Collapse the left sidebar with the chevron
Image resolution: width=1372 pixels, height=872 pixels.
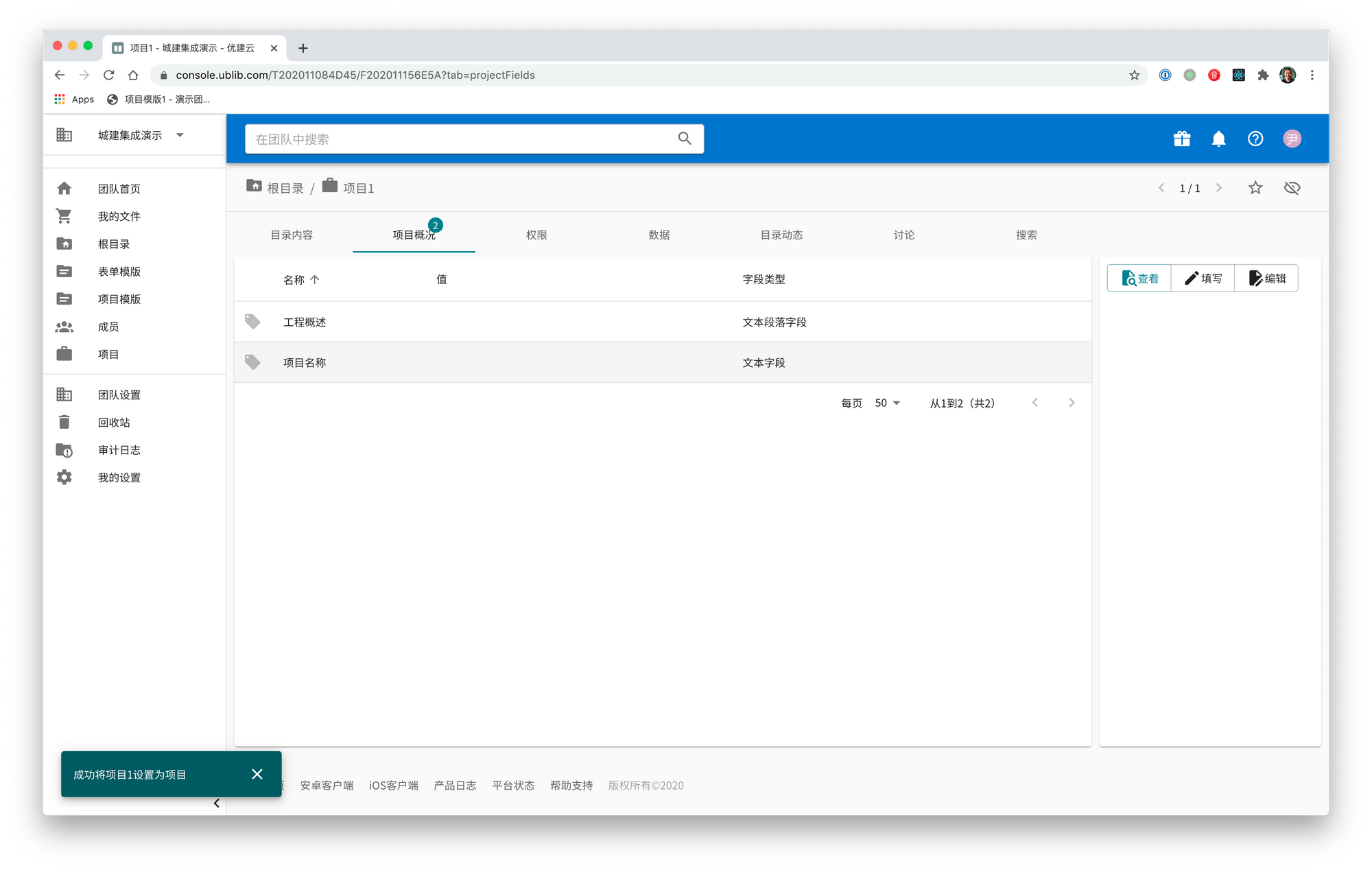(x=216, y=803)
